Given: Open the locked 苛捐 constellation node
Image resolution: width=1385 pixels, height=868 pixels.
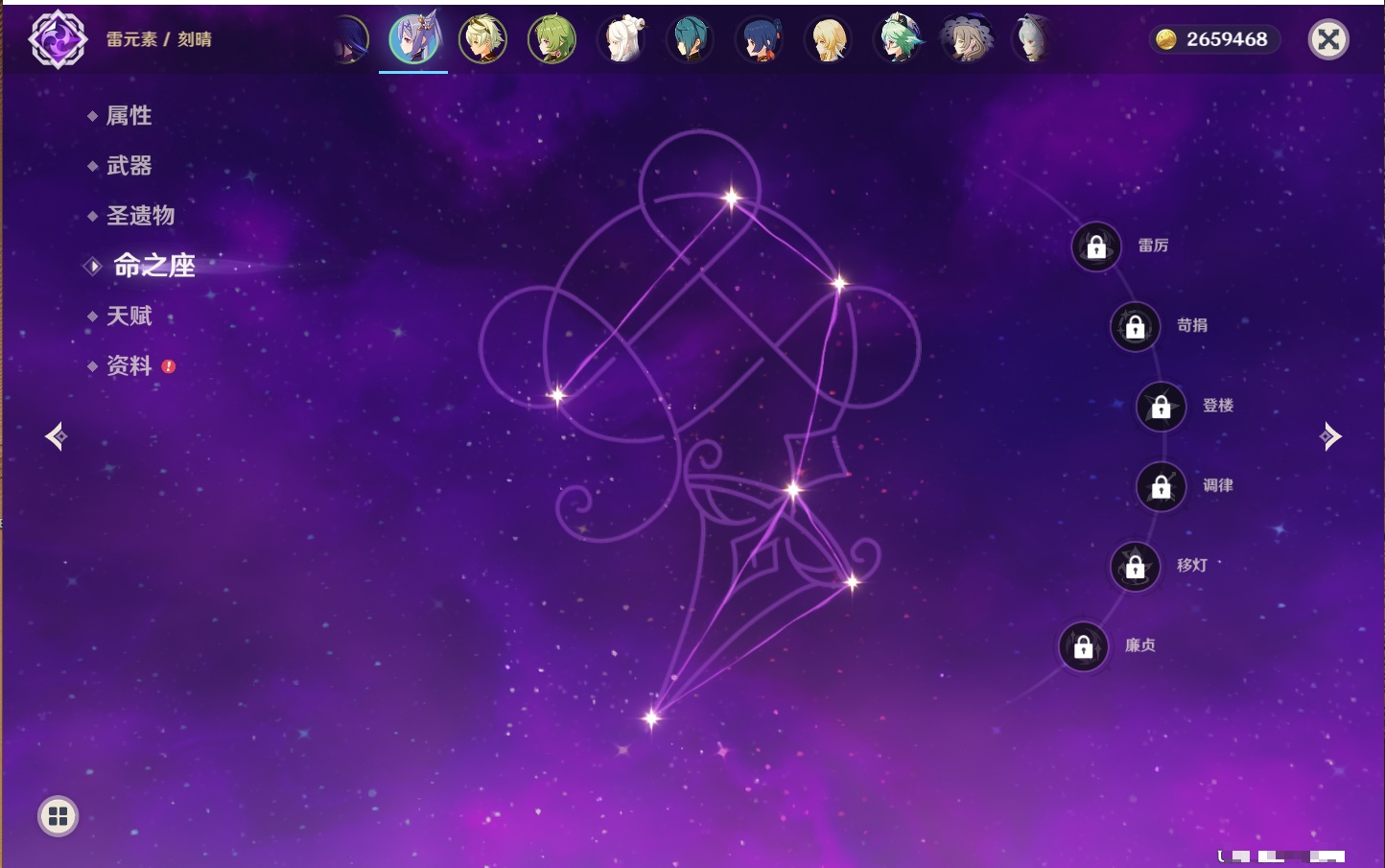Looking at the screenshot, I should click(x=1136, y=326).
